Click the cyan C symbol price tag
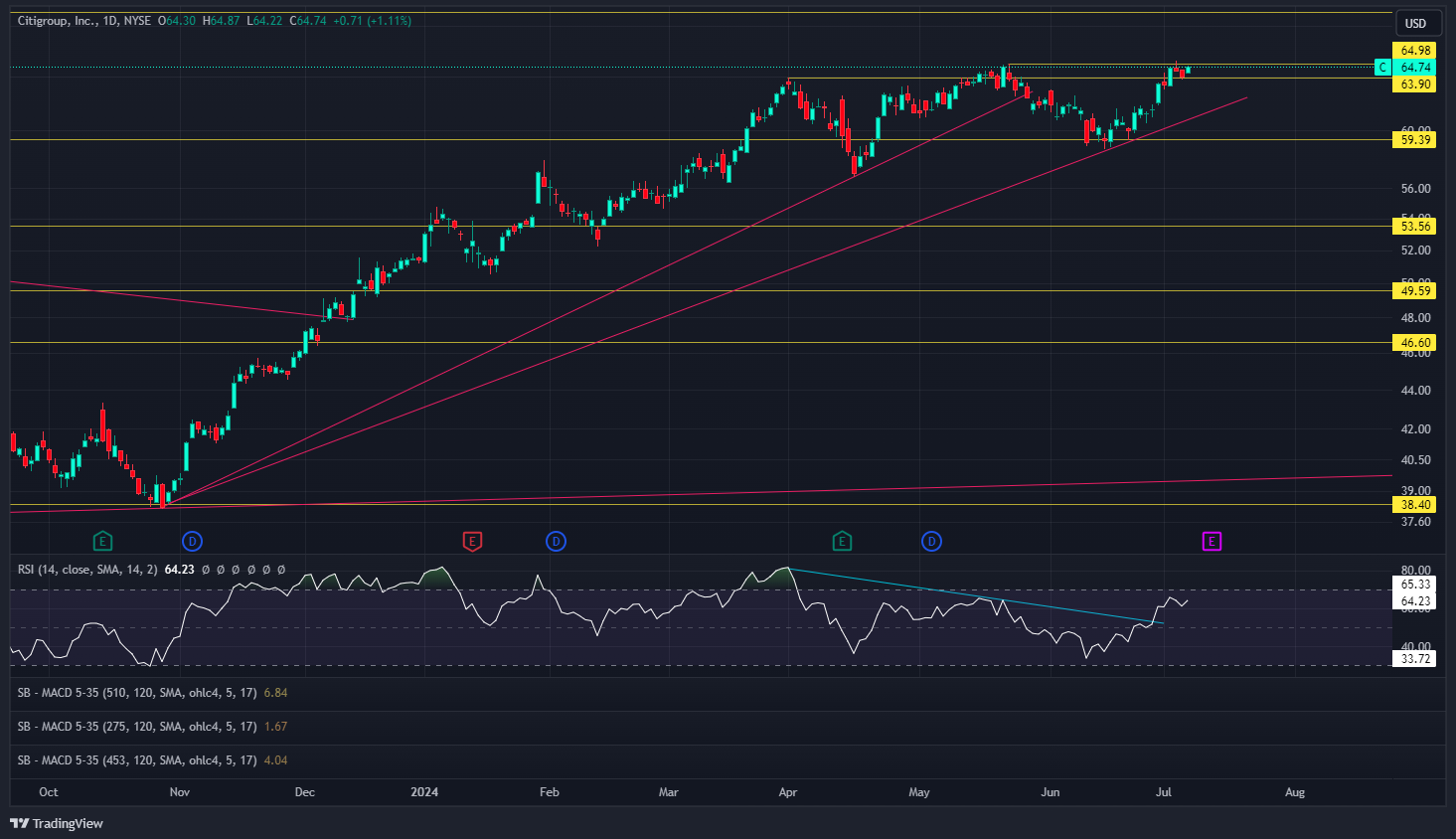Image resolution: width=1456 pixels, height=839 pixels. click(x=1381, y=68)
